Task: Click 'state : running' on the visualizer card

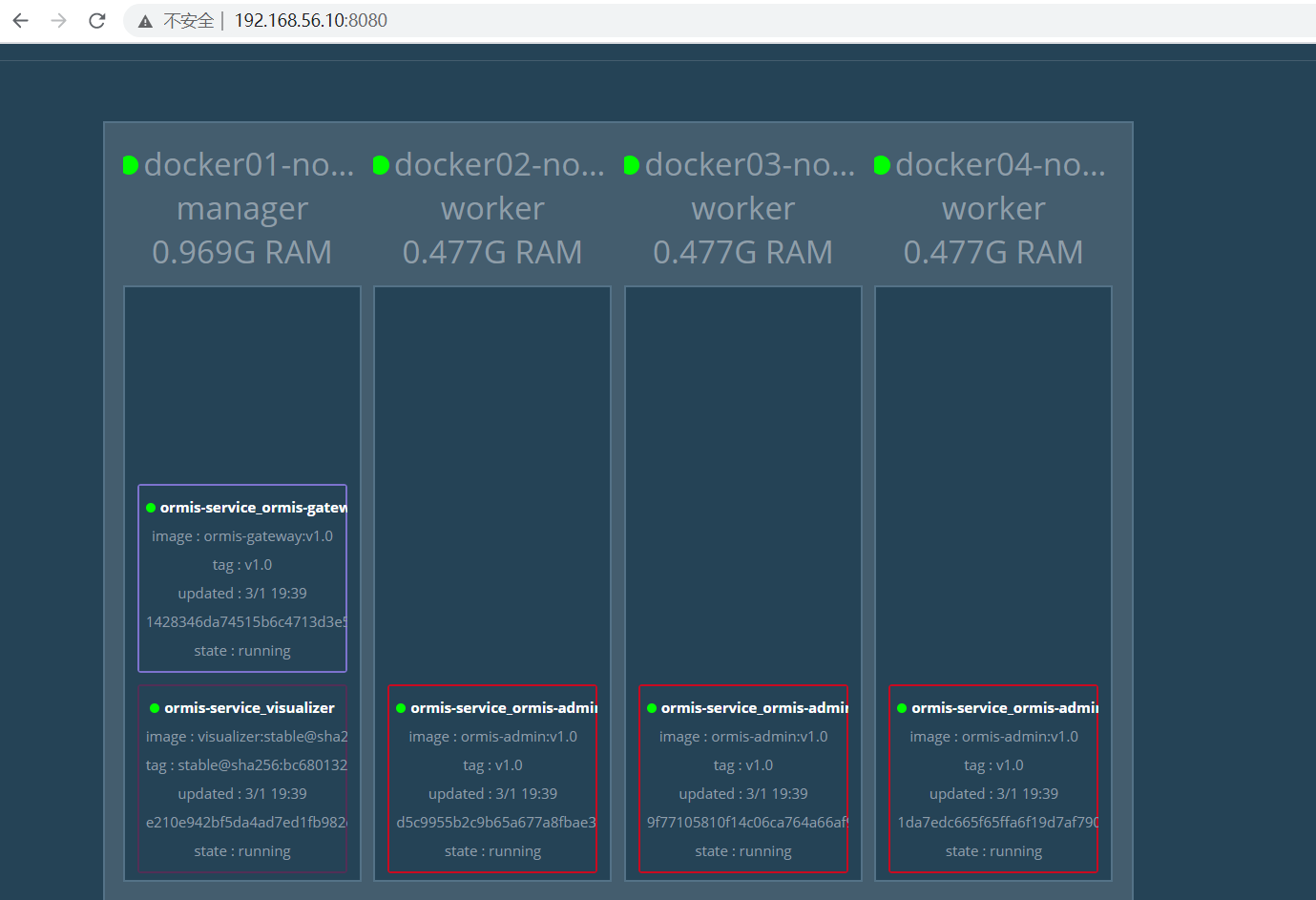Action: pos(241,850)
